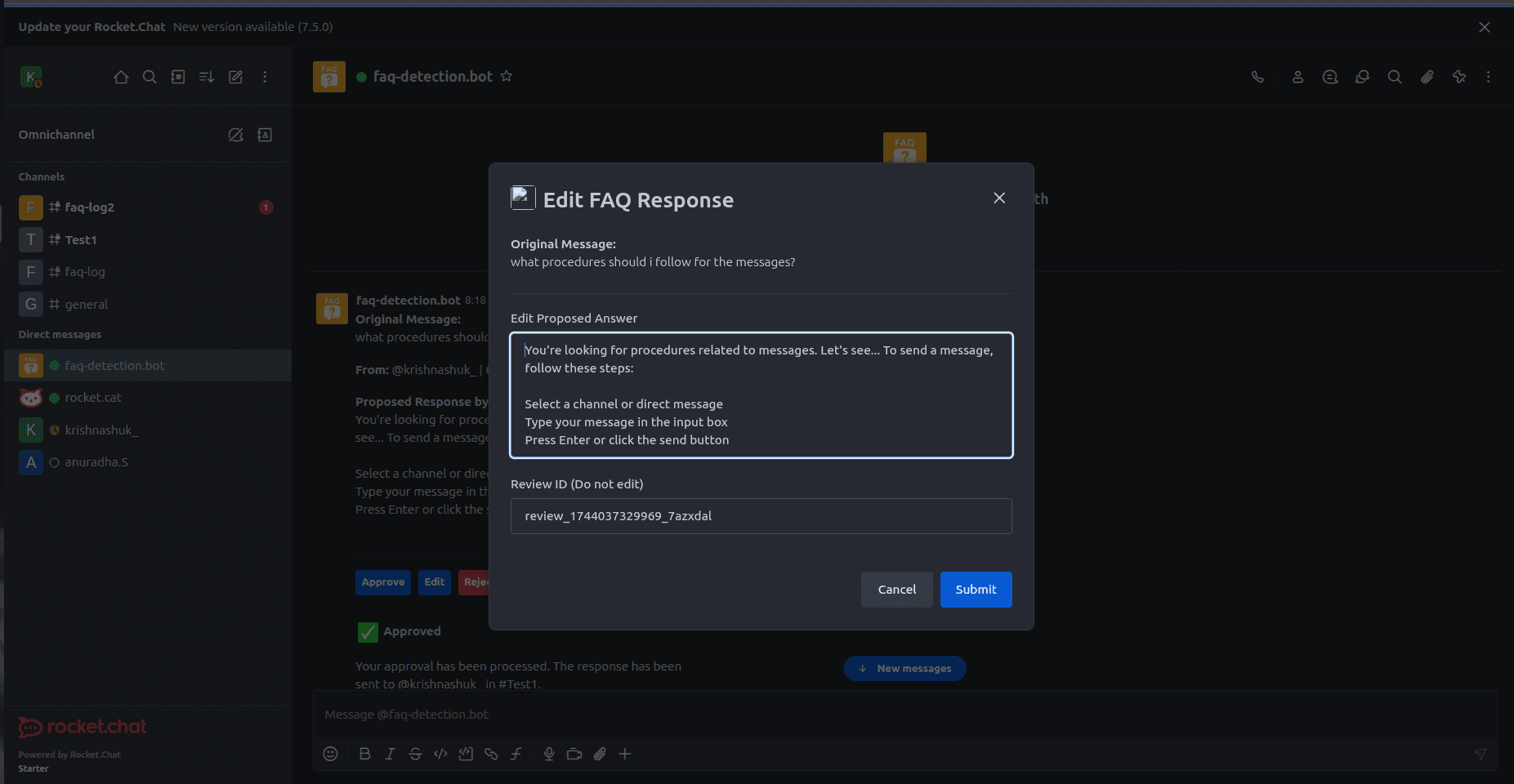
Task: Favorite faq-detection.bot with star icon
Action: coord(507,76)
